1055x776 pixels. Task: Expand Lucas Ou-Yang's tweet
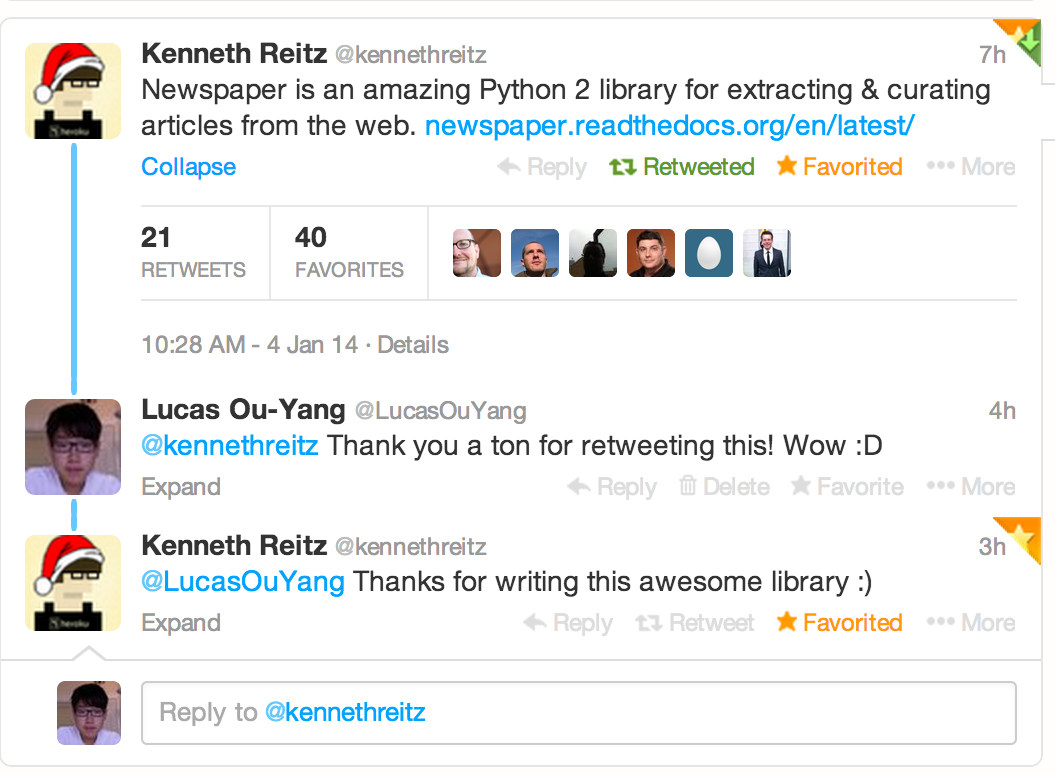tap(181, 487)
